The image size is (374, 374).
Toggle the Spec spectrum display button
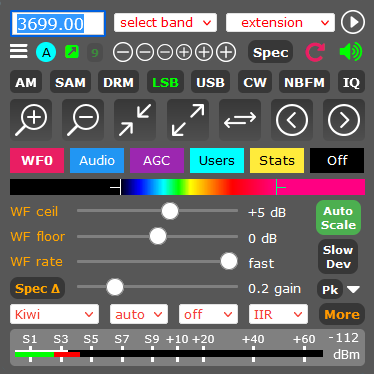270,52
